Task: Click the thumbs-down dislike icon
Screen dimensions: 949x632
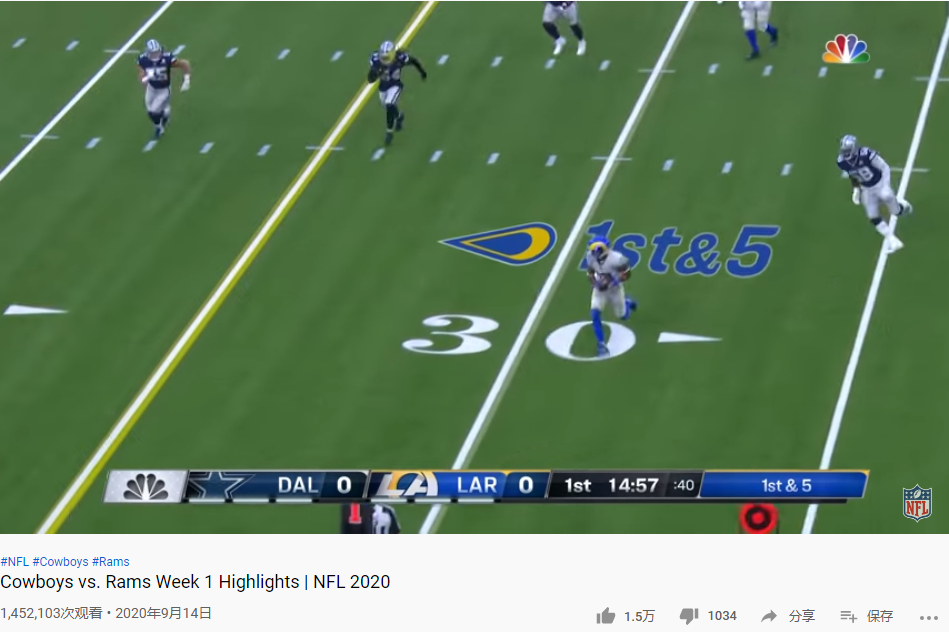Action: pyautogui.click(x=689, y=616)
